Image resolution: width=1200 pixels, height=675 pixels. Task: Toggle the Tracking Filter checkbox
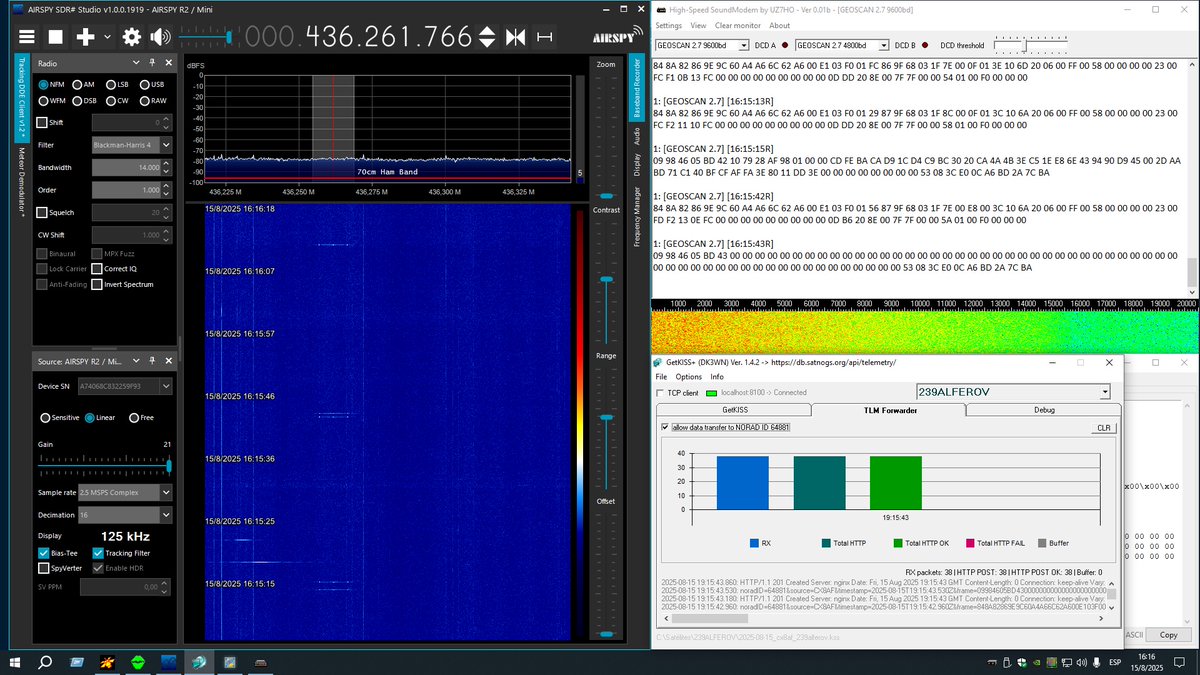tap(98, 553)
